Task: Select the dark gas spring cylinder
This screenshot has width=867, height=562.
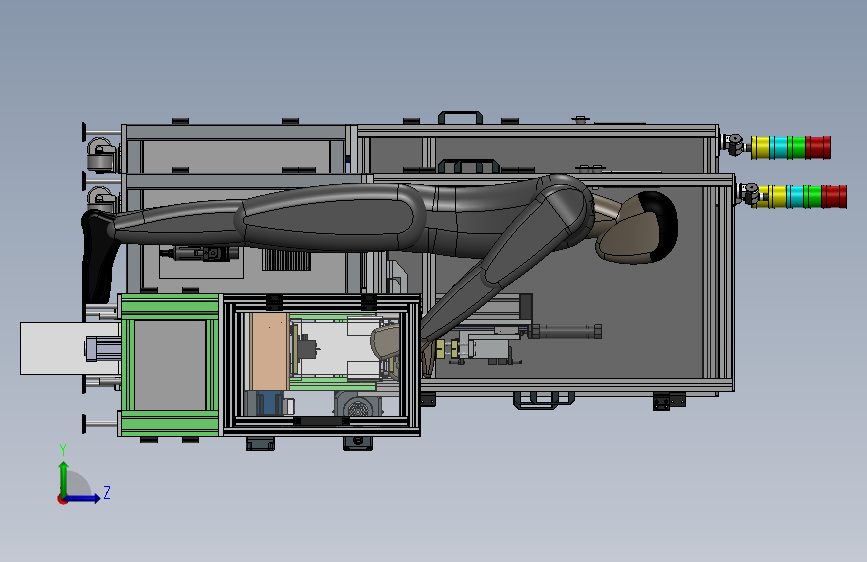Action: [565, 331]
